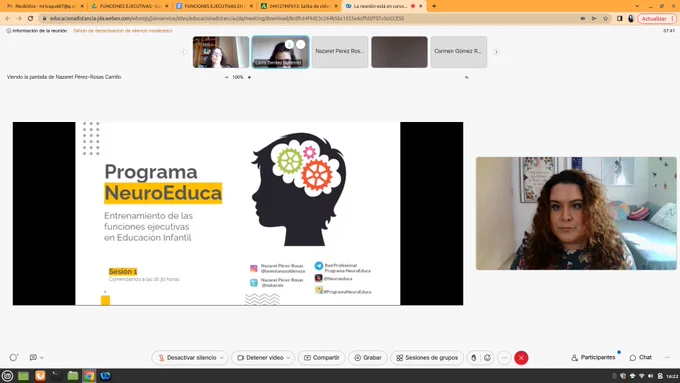Bookmark this page with the star icon
This screenshot has height=383, width=680.
pyautogui.click(x=605, y=19)
